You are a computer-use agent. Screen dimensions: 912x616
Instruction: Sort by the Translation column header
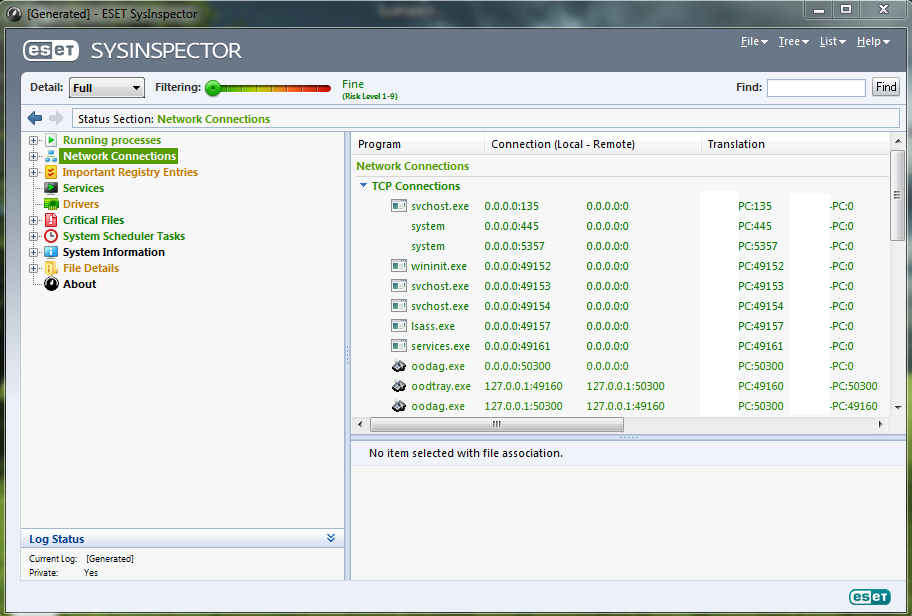click(x=795, y=144)
